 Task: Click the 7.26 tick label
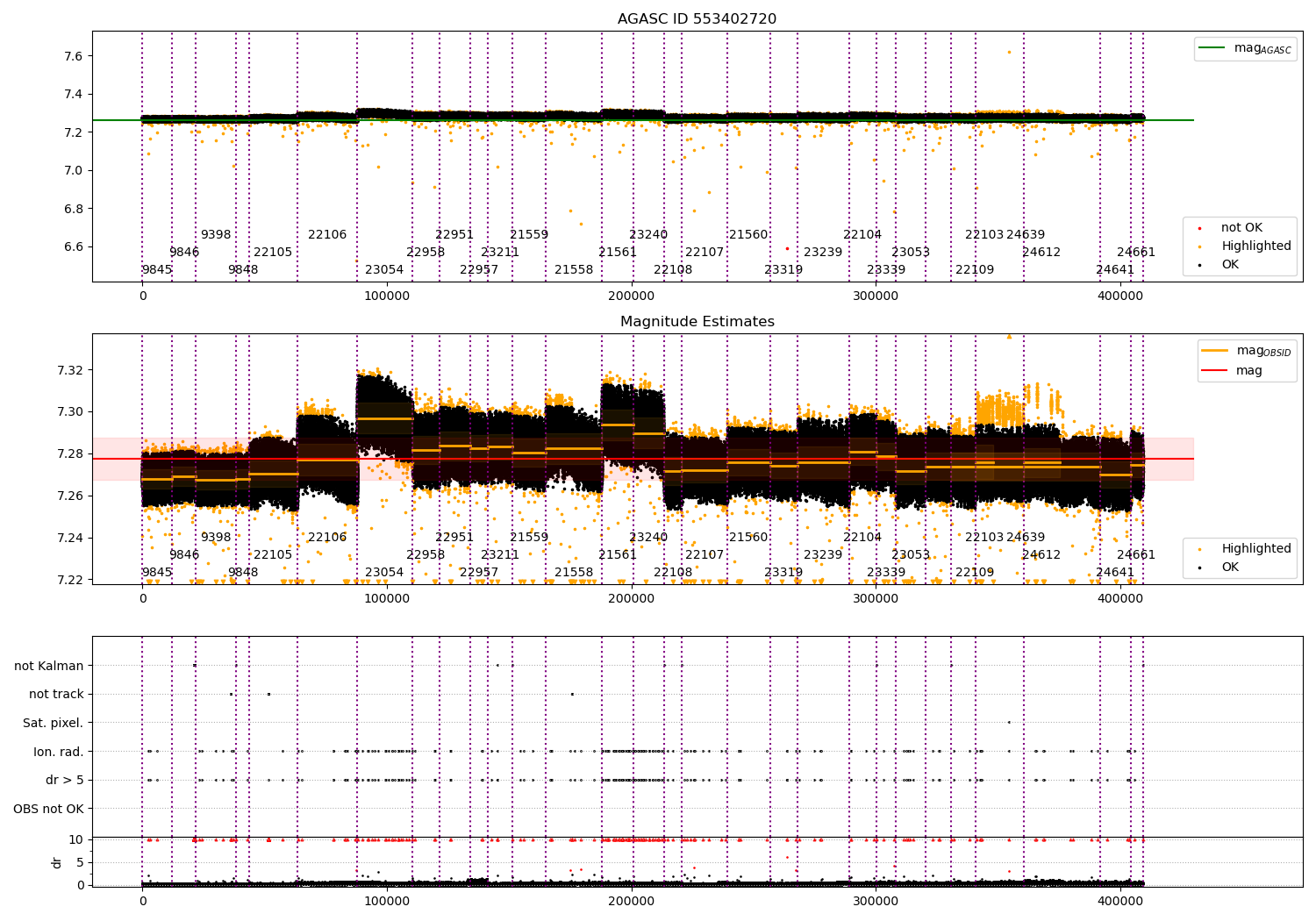70,496
